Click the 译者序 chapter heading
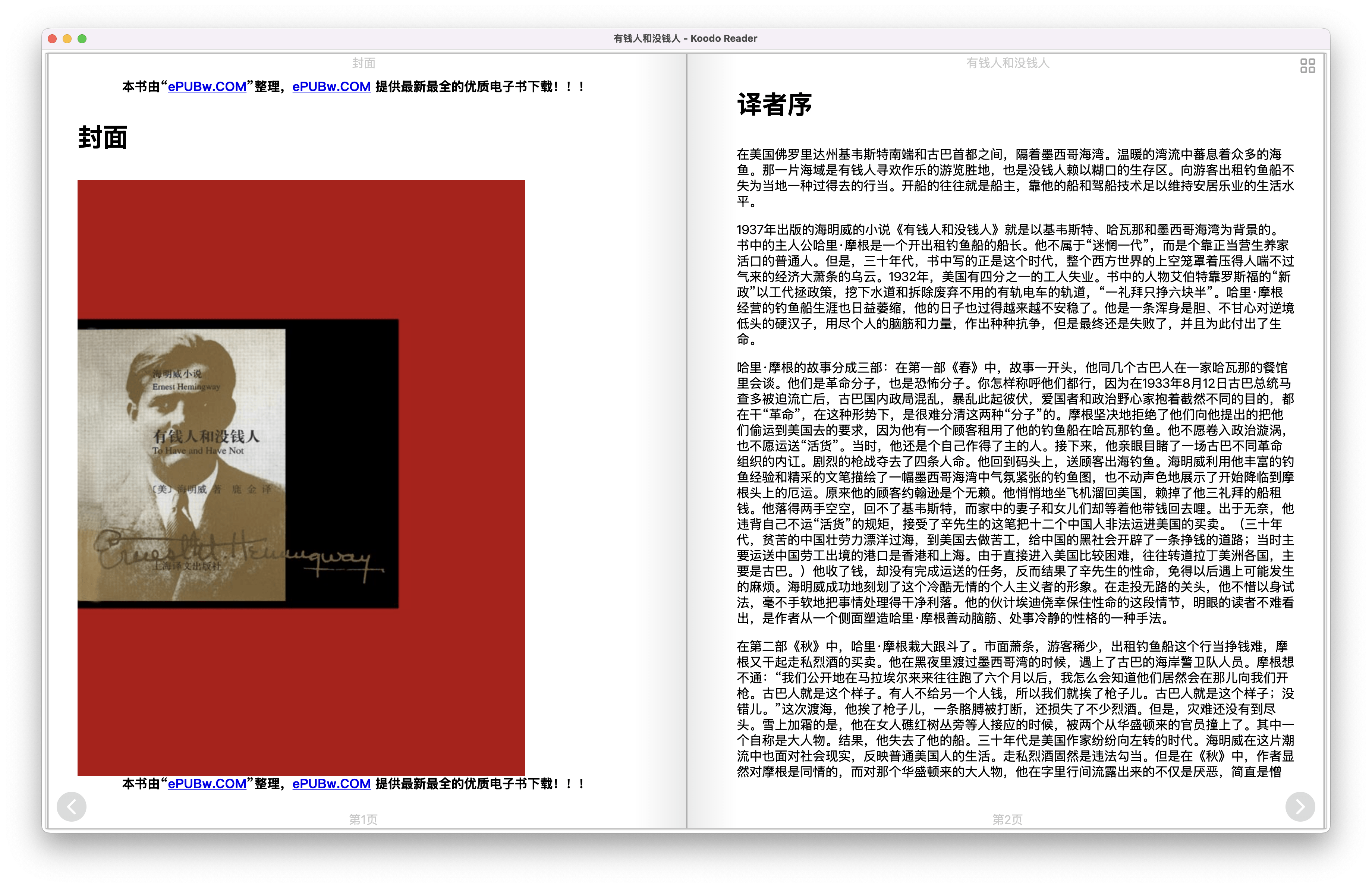The height and width of the screenshot is (888, 1372). pos(774,105)
